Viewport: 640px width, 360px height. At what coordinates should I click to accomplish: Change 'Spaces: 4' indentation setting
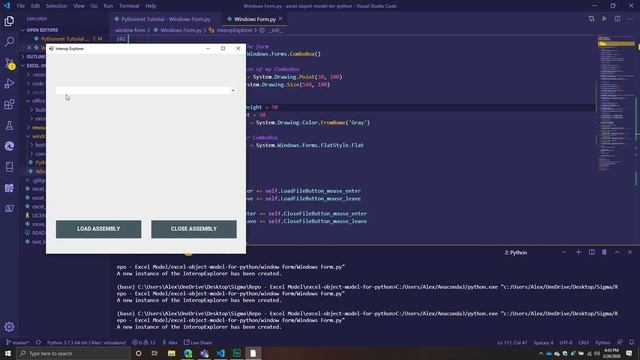pyautogui.click(x=543, y=342)
